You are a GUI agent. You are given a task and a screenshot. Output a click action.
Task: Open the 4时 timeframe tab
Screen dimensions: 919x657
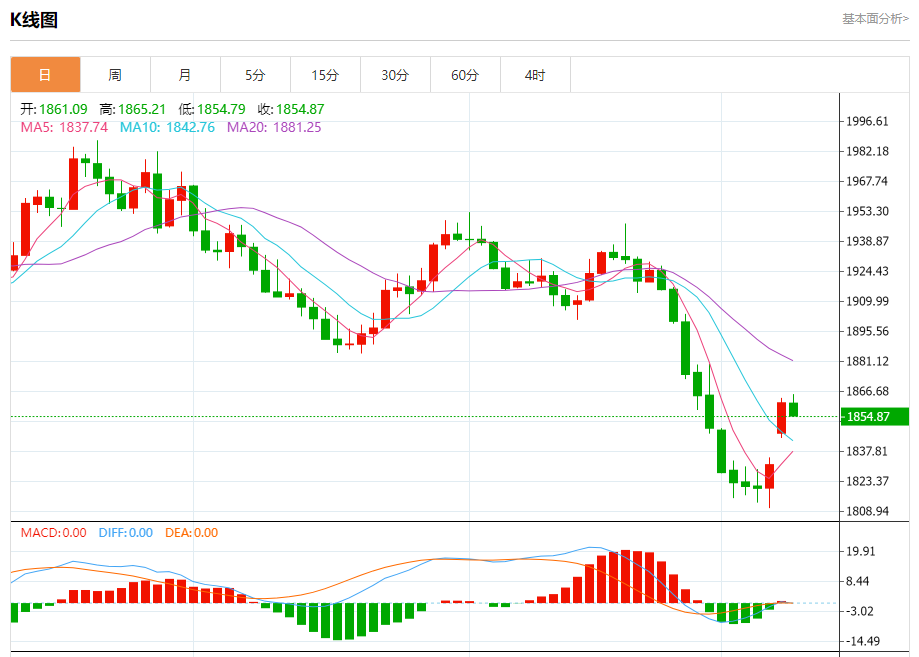click(x=535, y=74)
